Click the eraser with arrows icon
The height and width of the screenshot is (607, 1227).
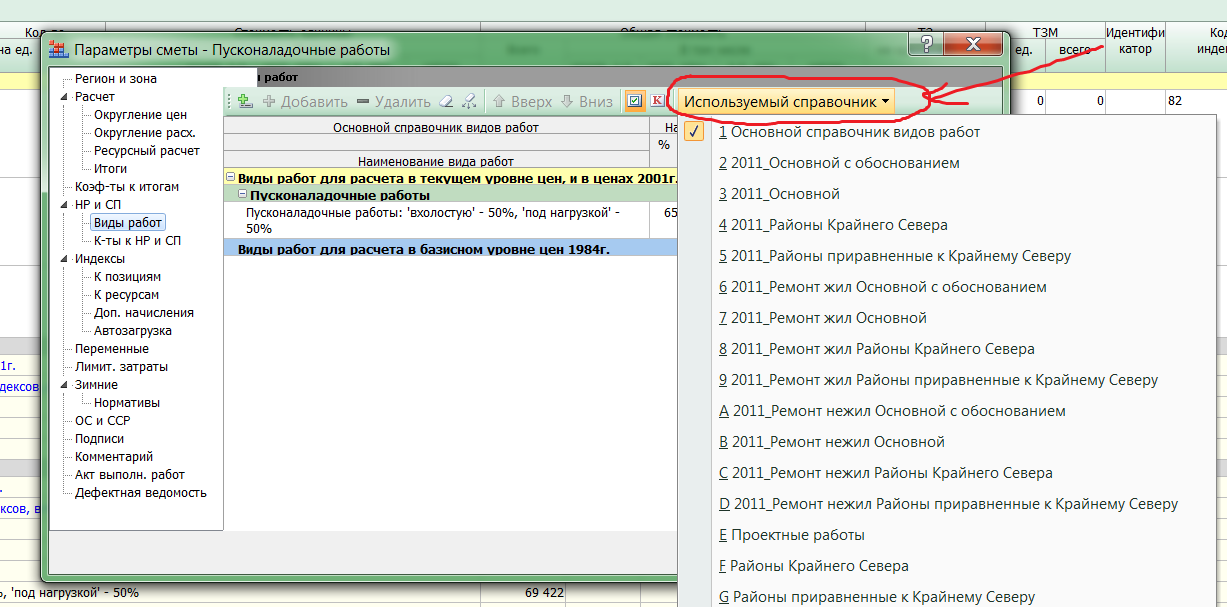pyautogui.click(x=469, y=101)
